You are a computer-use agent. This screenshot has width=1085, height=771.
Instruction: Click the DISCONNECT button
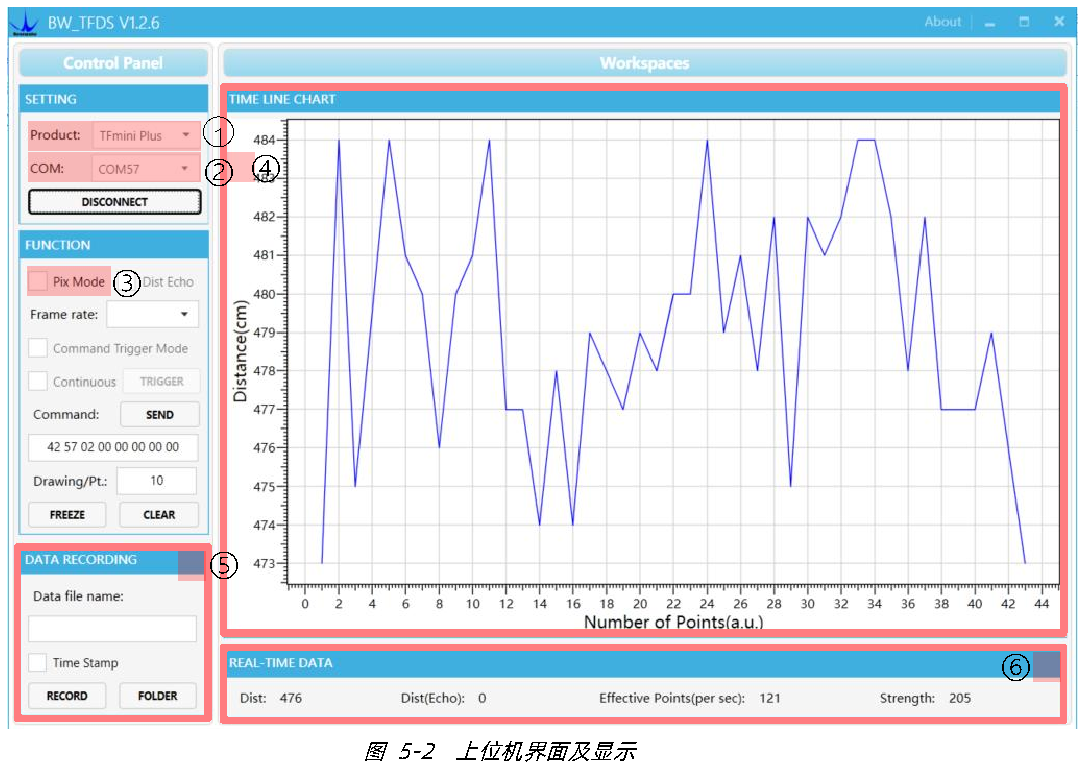tap(115, 202)
